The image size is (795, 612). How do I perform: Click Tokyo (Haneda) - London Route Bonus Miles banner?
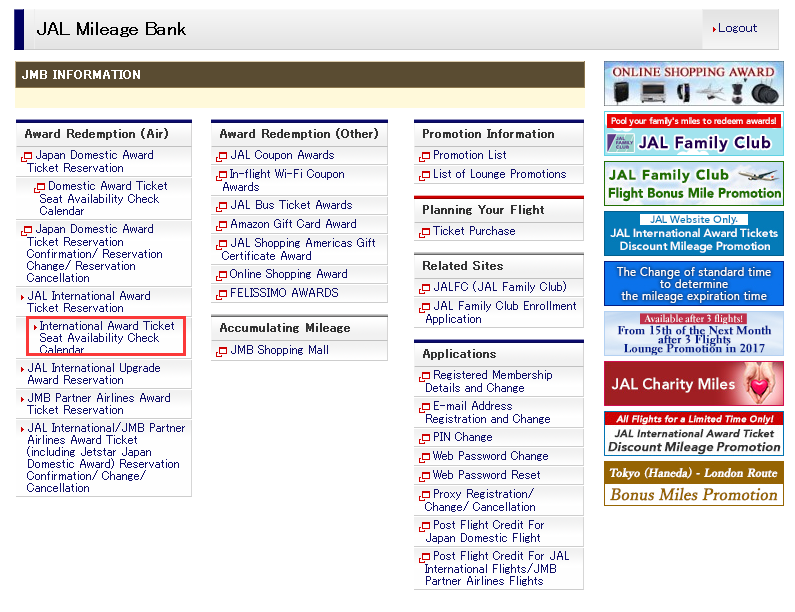click(x=694, y=483)
